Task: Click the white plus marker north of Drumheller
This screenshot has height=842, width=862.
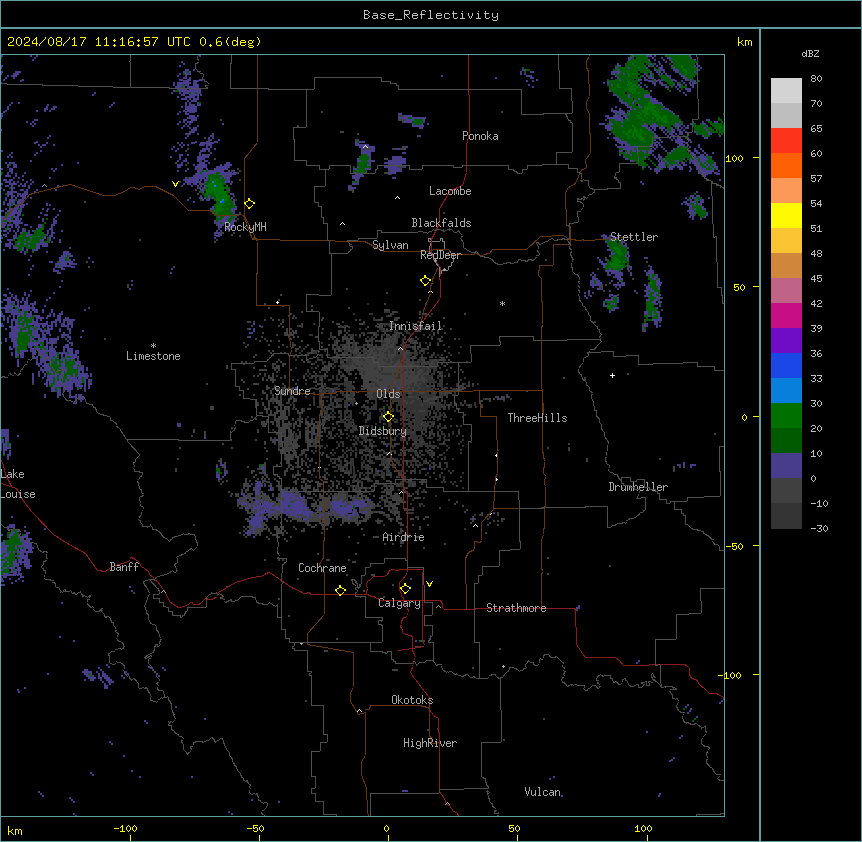Action: point(612,375)
